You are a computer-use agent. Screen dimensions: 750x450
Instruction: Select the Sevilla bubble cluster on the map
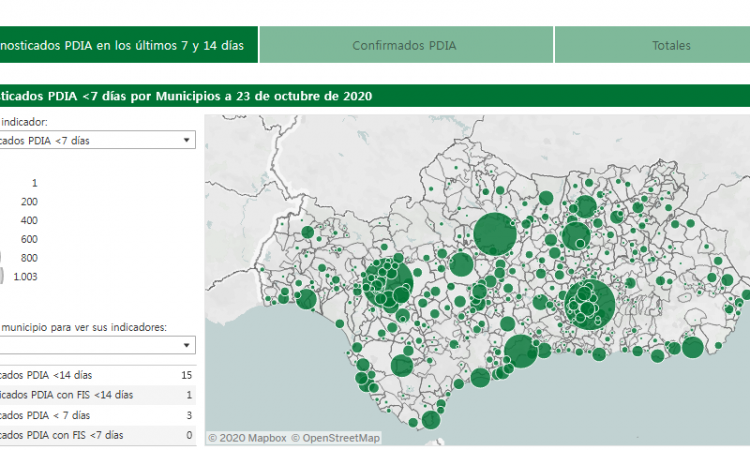tap(388, 281)
